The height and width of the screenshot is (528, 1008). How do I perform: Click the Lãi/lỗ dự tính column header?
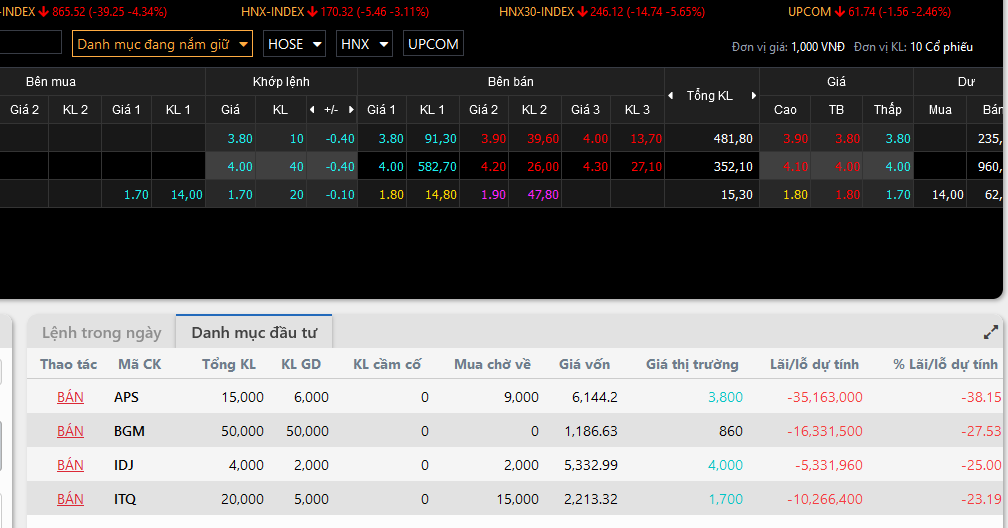814,364
